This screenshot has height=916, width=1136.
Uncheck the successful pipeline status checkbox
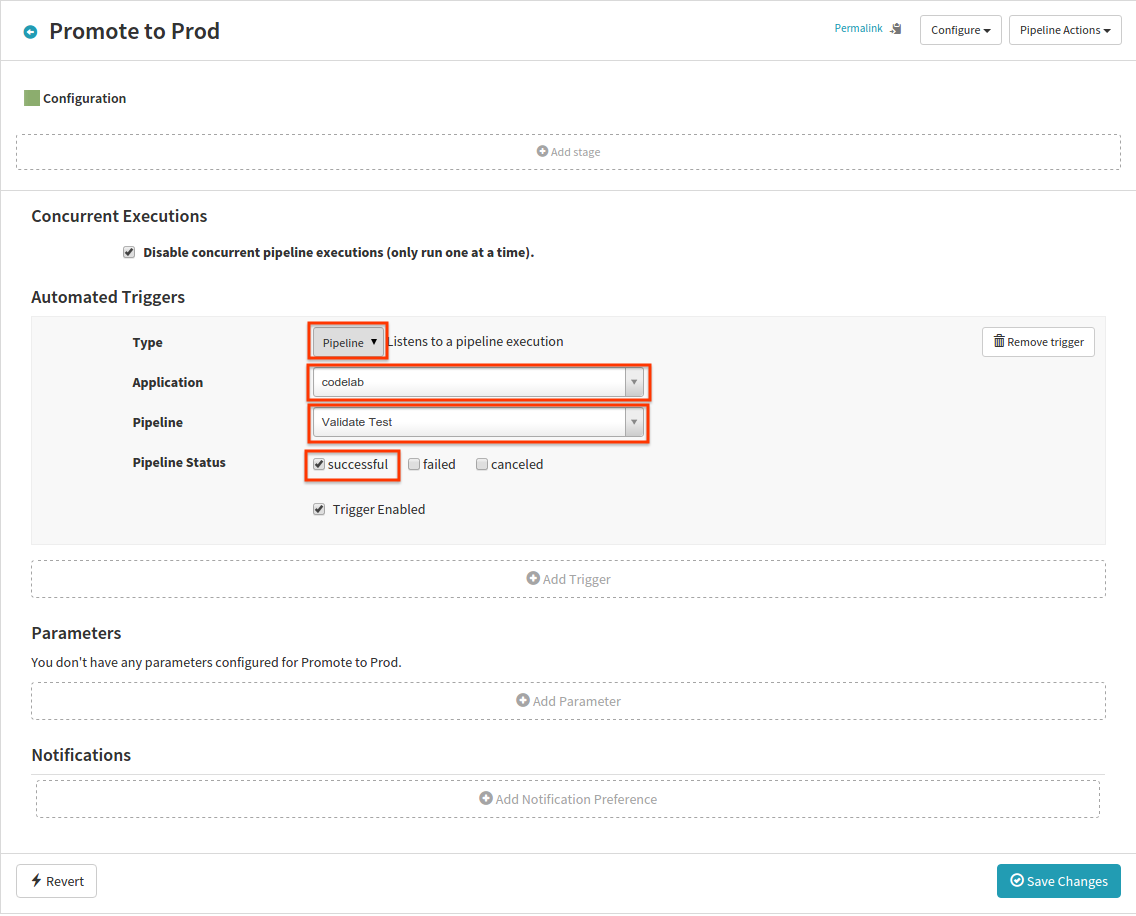click(319, 464)
